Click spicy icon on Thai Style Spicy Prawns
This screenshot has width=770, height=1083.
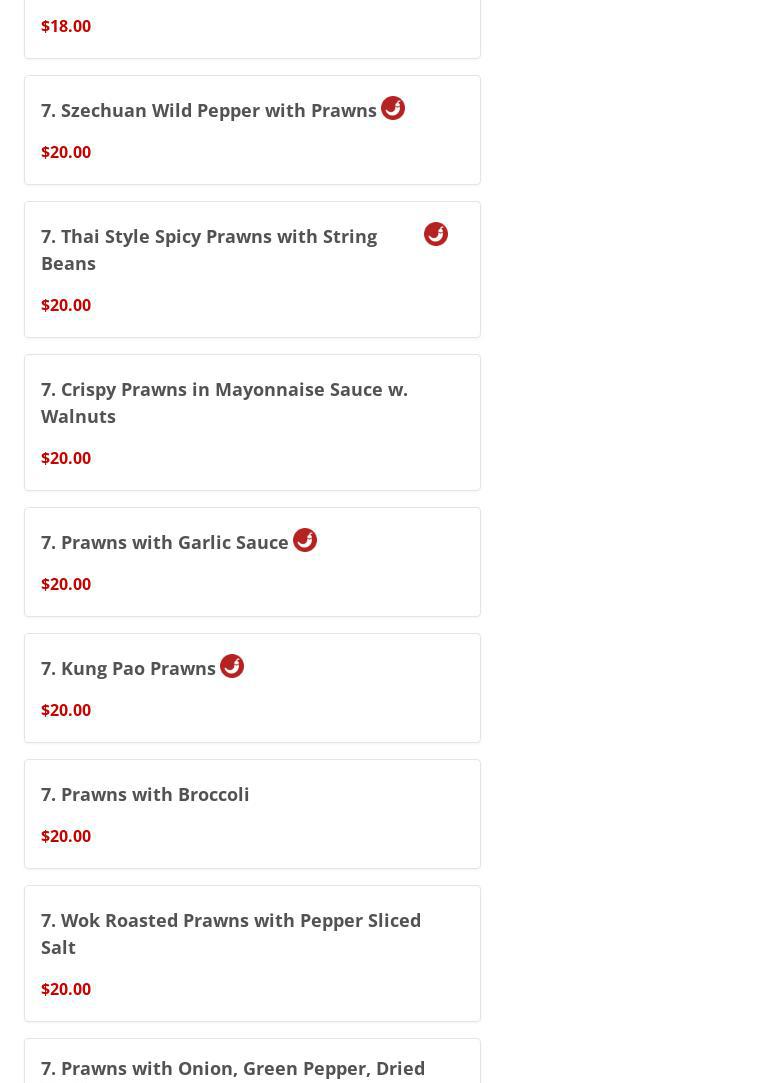pos(436,234)
